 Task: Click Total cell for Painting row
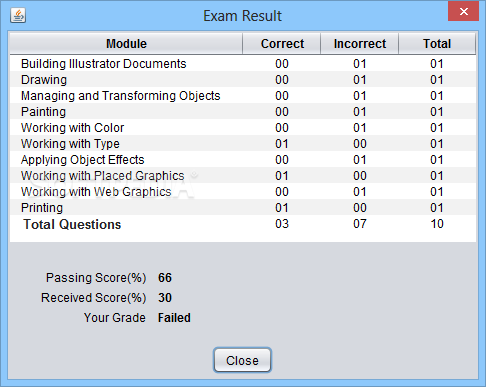tap(437, 111)
